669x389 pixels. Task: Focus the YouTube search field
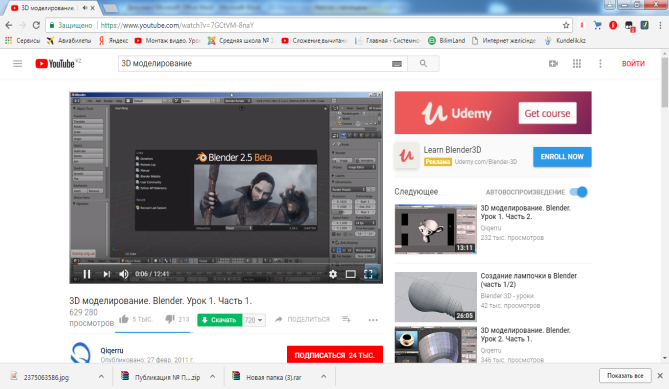tap(255, 64)
